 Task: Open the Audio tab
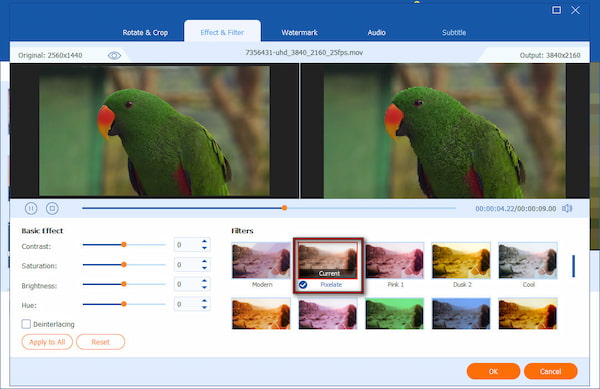tap(377, 33)
